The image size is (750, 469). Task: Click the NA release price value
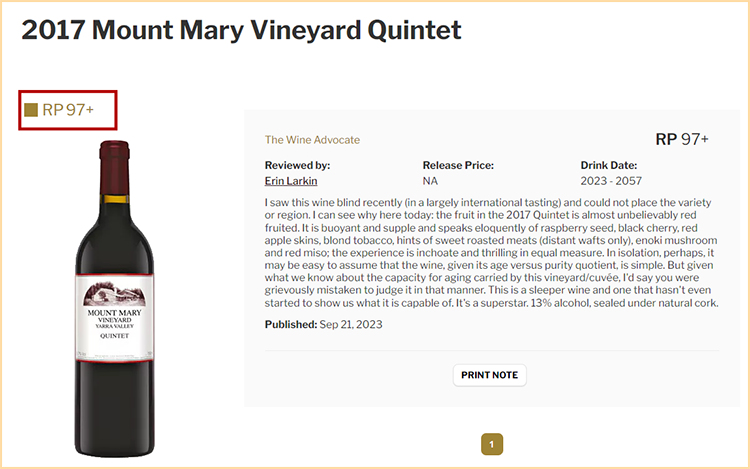click(430, 181)
